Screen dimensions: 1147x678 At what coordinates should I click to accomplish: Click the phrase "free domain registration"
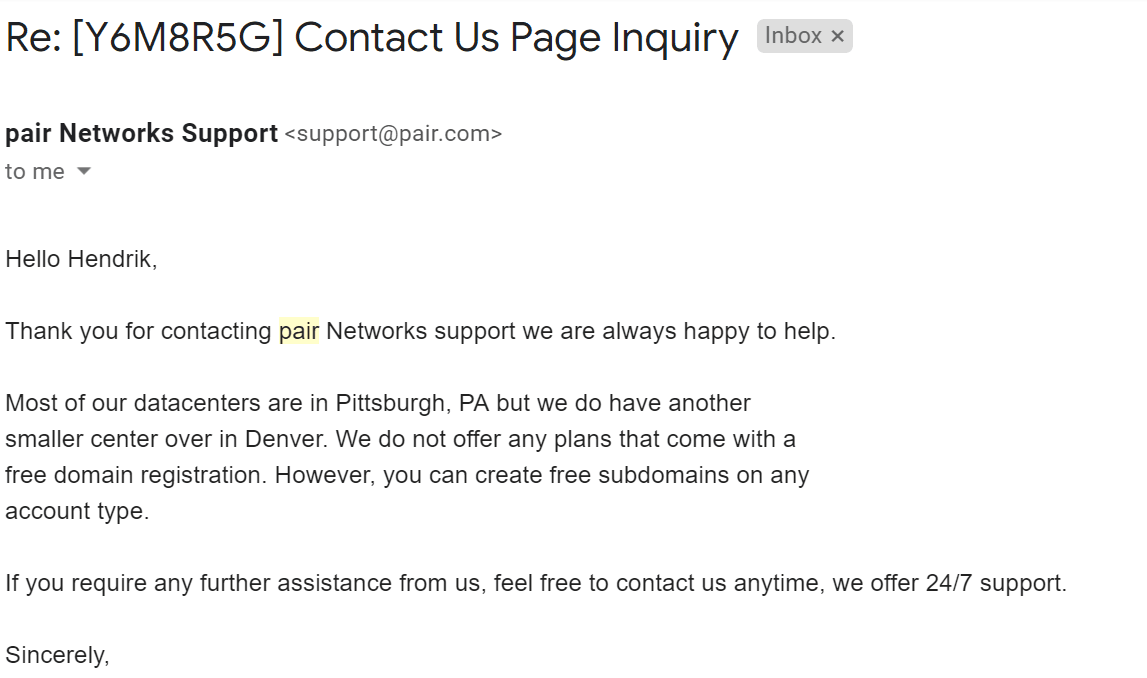[x=136, y=475]
